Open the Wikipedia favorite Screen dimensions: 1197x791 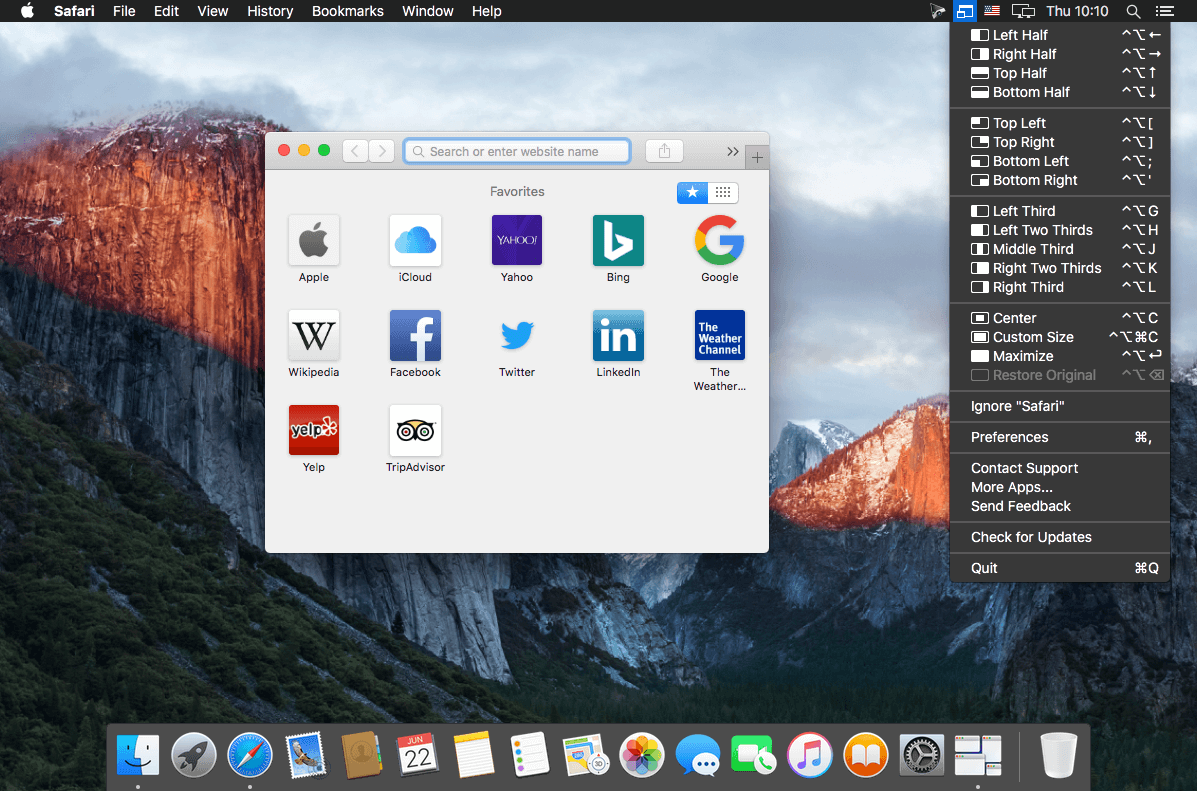pos(314,335)
